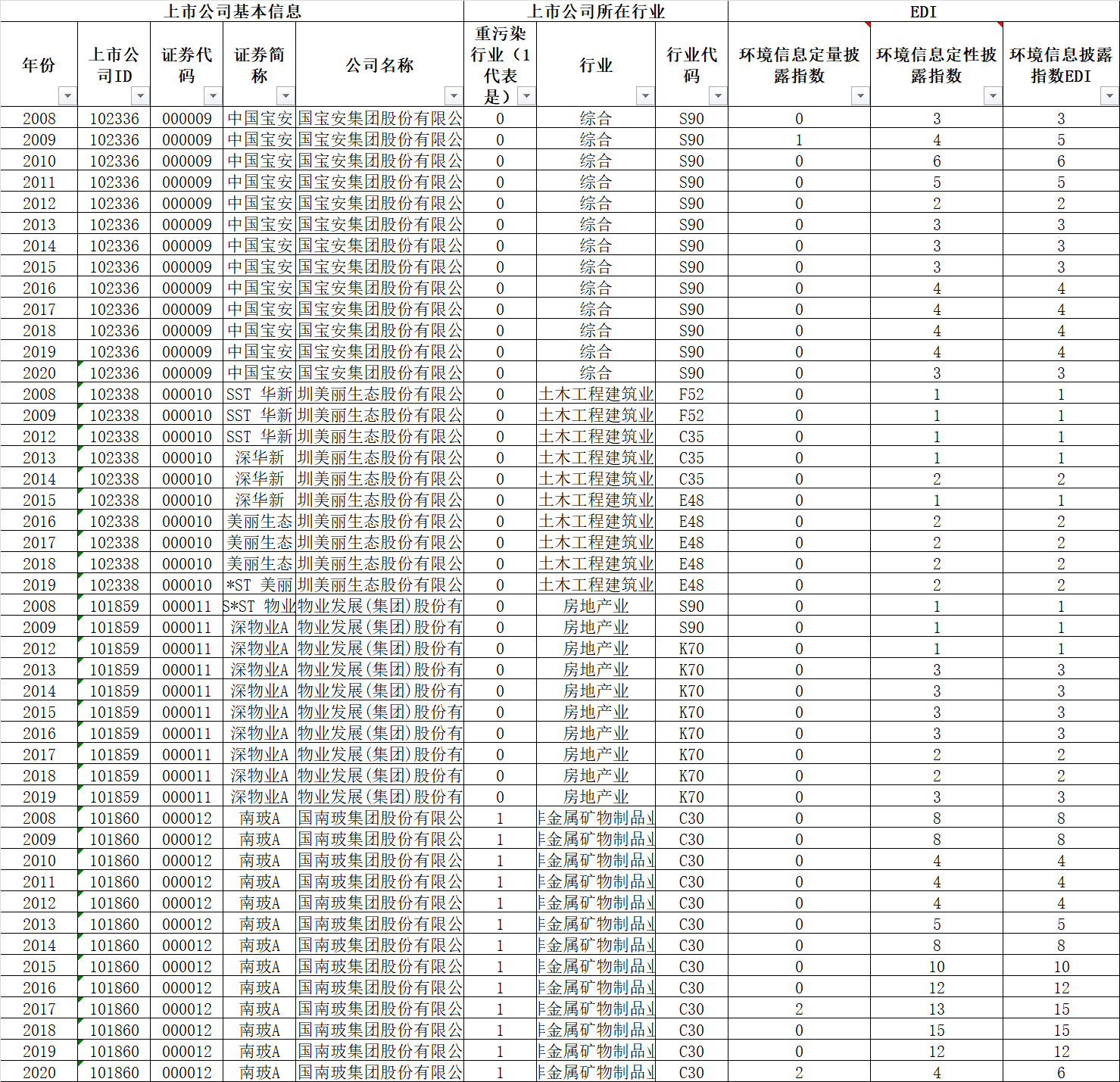Click the 环境信息定性披露指数 header cell
The height and width of the screenshot is (1082, 1120).
(937, 64)
